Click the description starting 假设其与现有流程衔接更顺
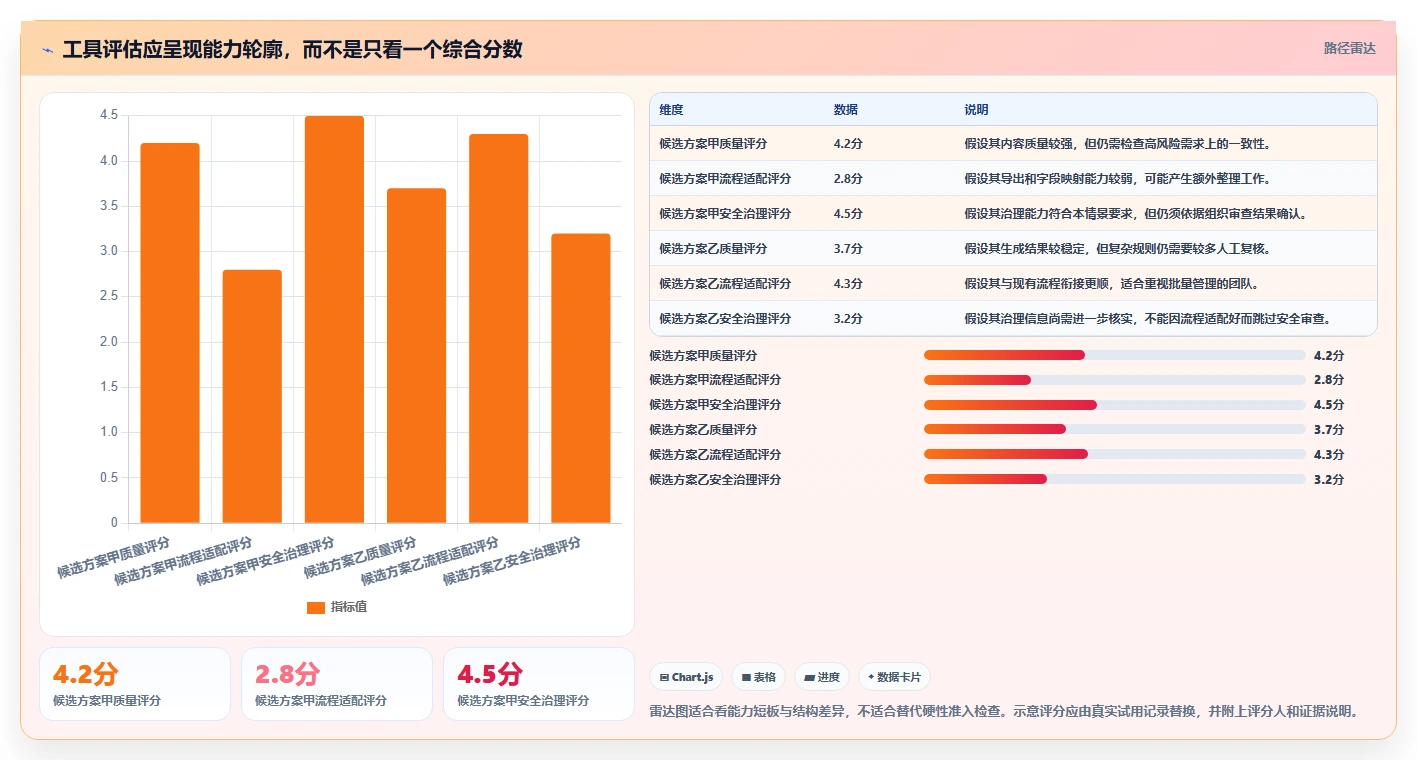1417x760 pixels. 1111,284
